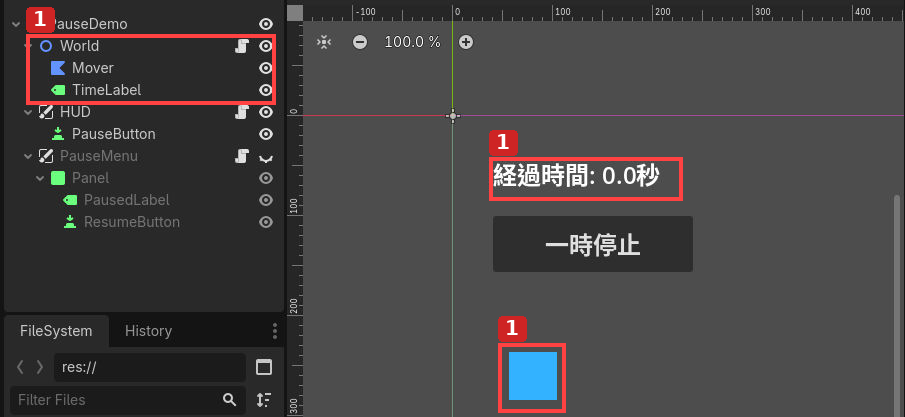Viewport: 905px width, 417px height.
Task: Click the Node2D icon of World
Action: point(46,46)
